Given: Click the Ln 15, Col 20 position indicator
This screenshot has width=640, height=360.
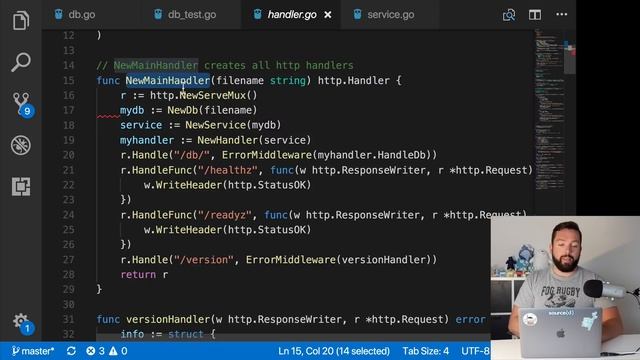Looking at the screenshot, I should point(334,351).
